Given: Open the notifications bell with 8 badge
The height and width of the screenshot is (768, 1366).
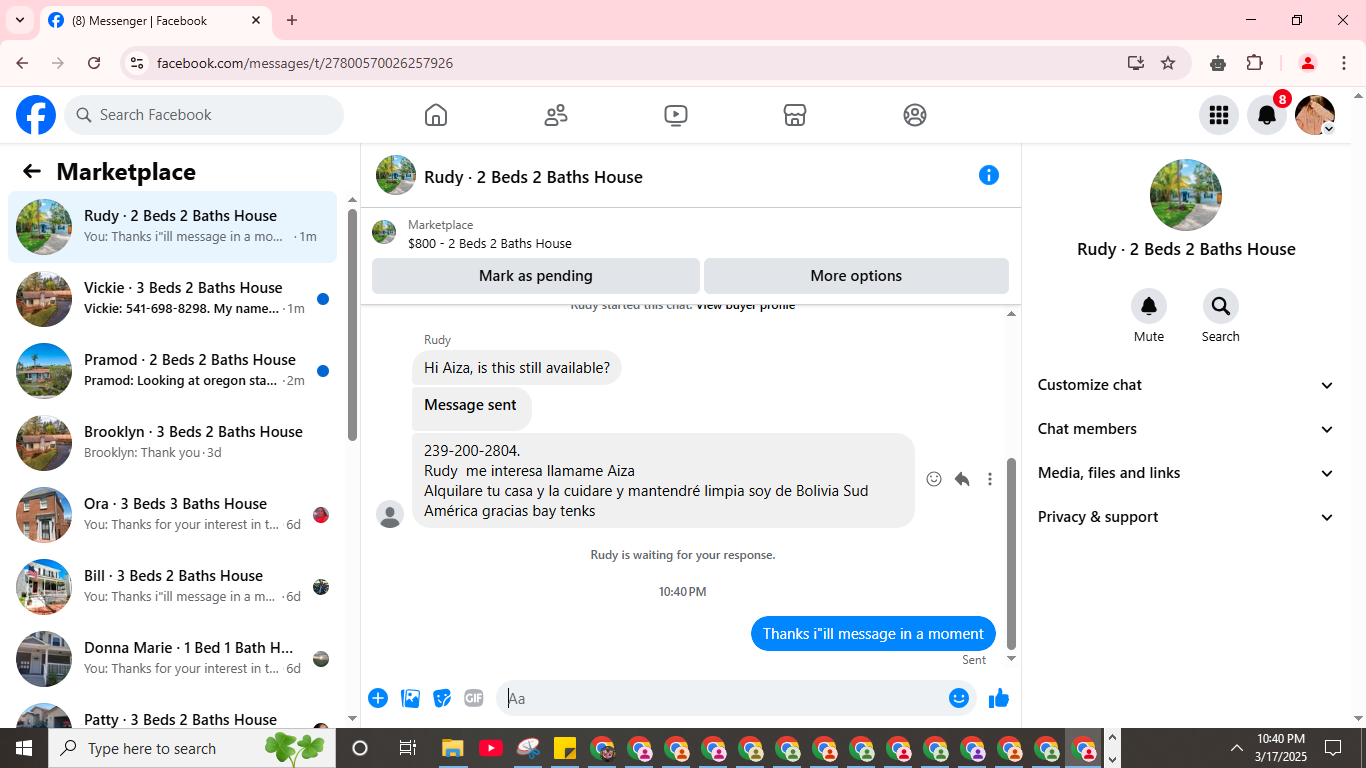Looking at the screenshot, I should [x=1267, y=115].
